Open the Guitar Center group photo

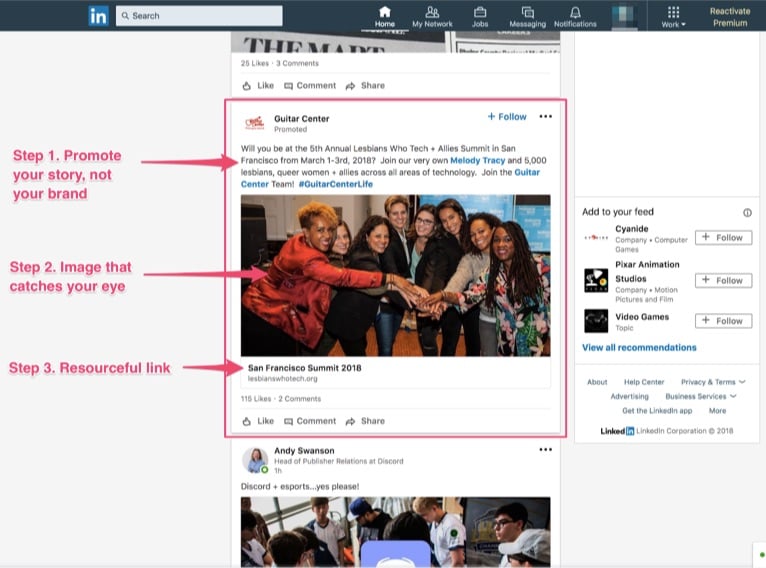click(395, 275)
